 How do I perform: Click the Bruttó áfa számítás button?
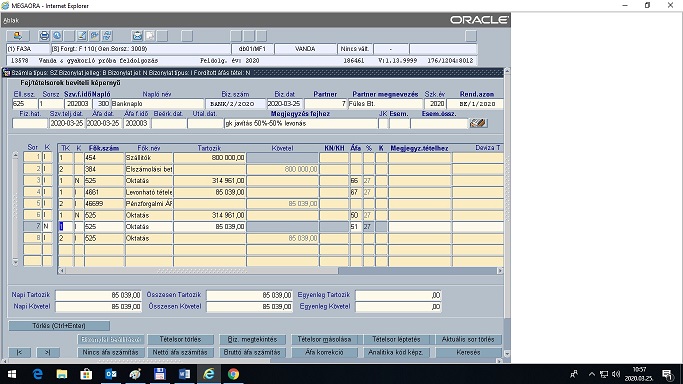pyautogui.click(x=252, y=352)
